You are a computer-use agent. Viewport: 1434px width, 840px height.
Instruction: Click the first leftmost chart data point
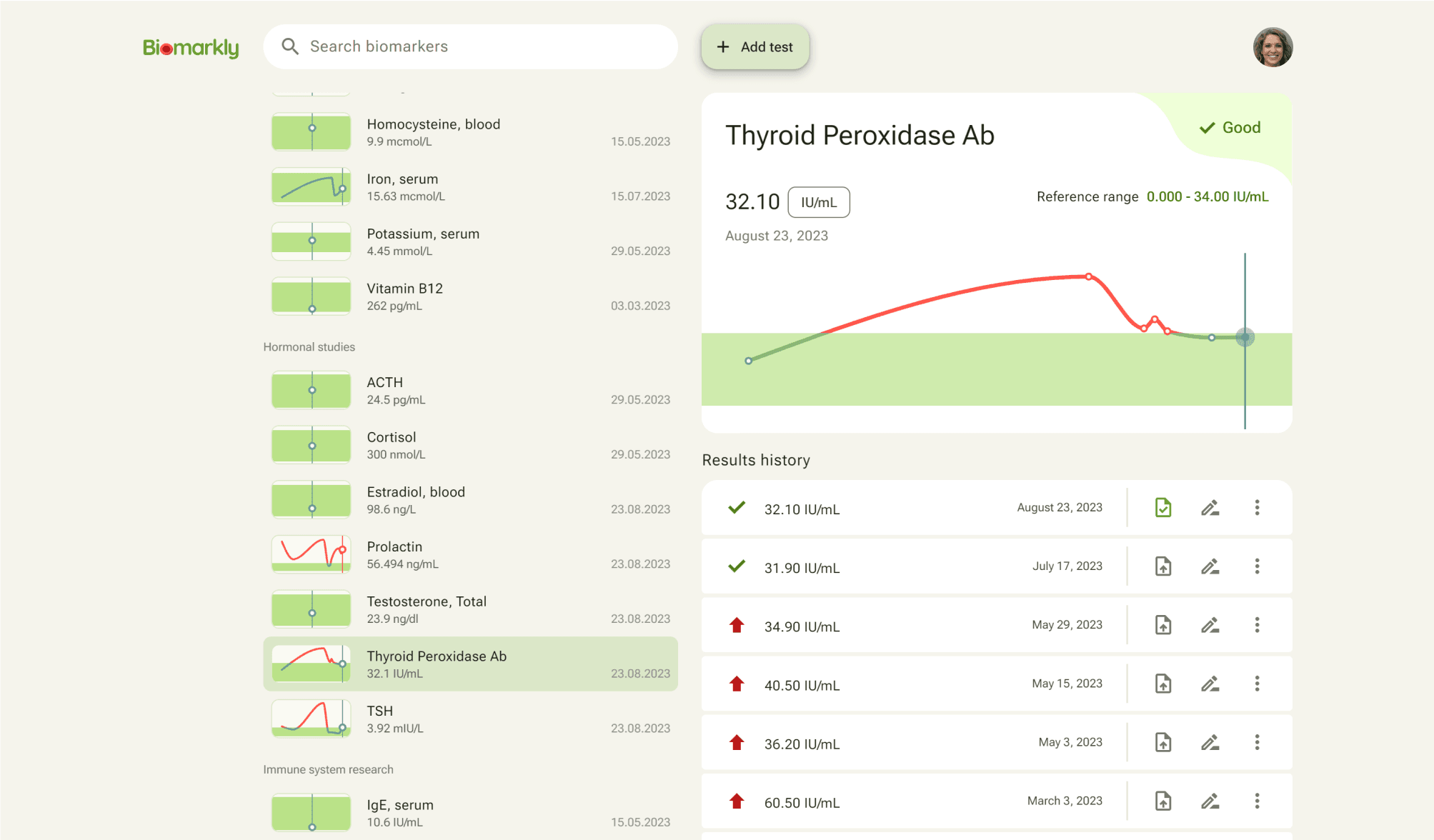(748, 361)
